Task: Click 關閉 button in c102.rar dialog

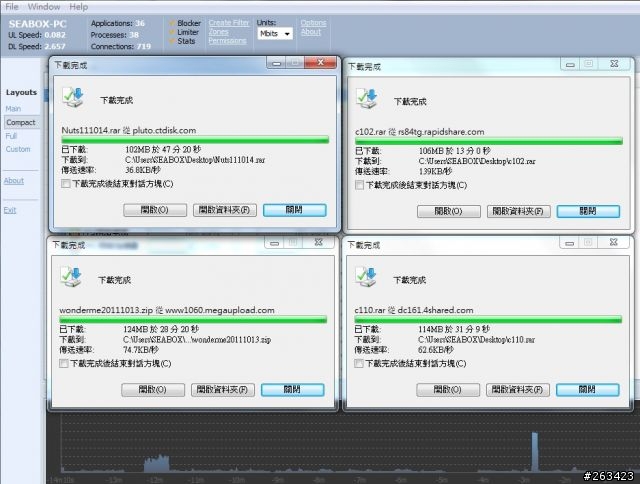Action: click(588, 211)
